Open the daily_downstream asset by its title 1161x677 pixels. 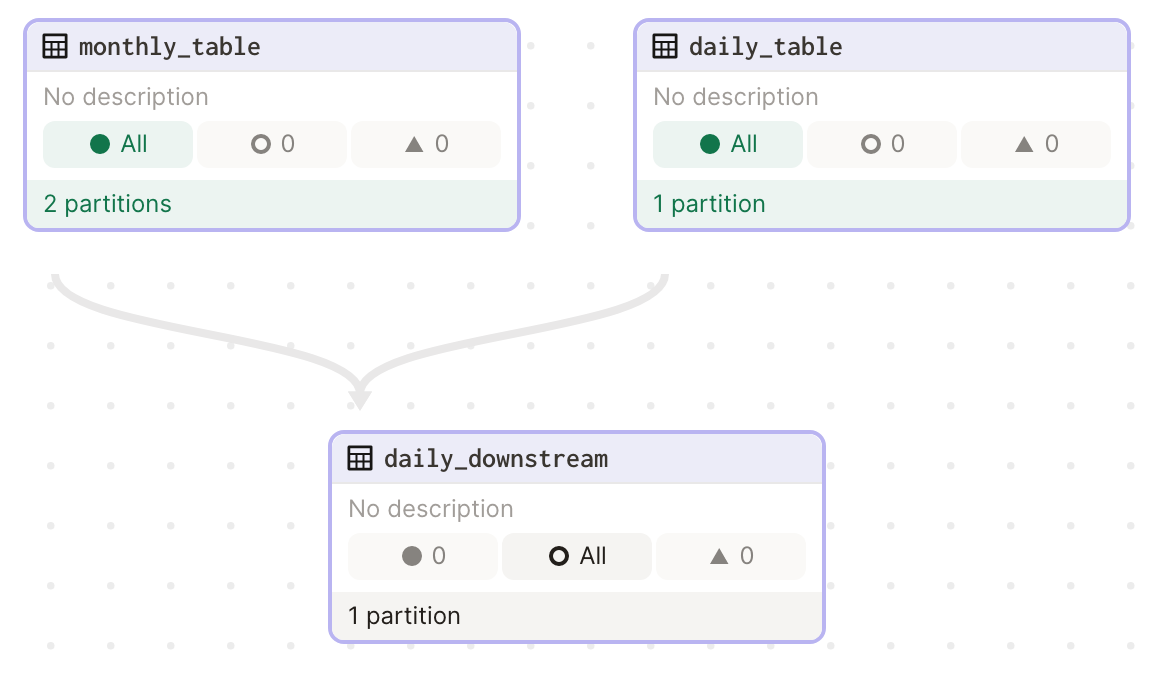(496, 457)
